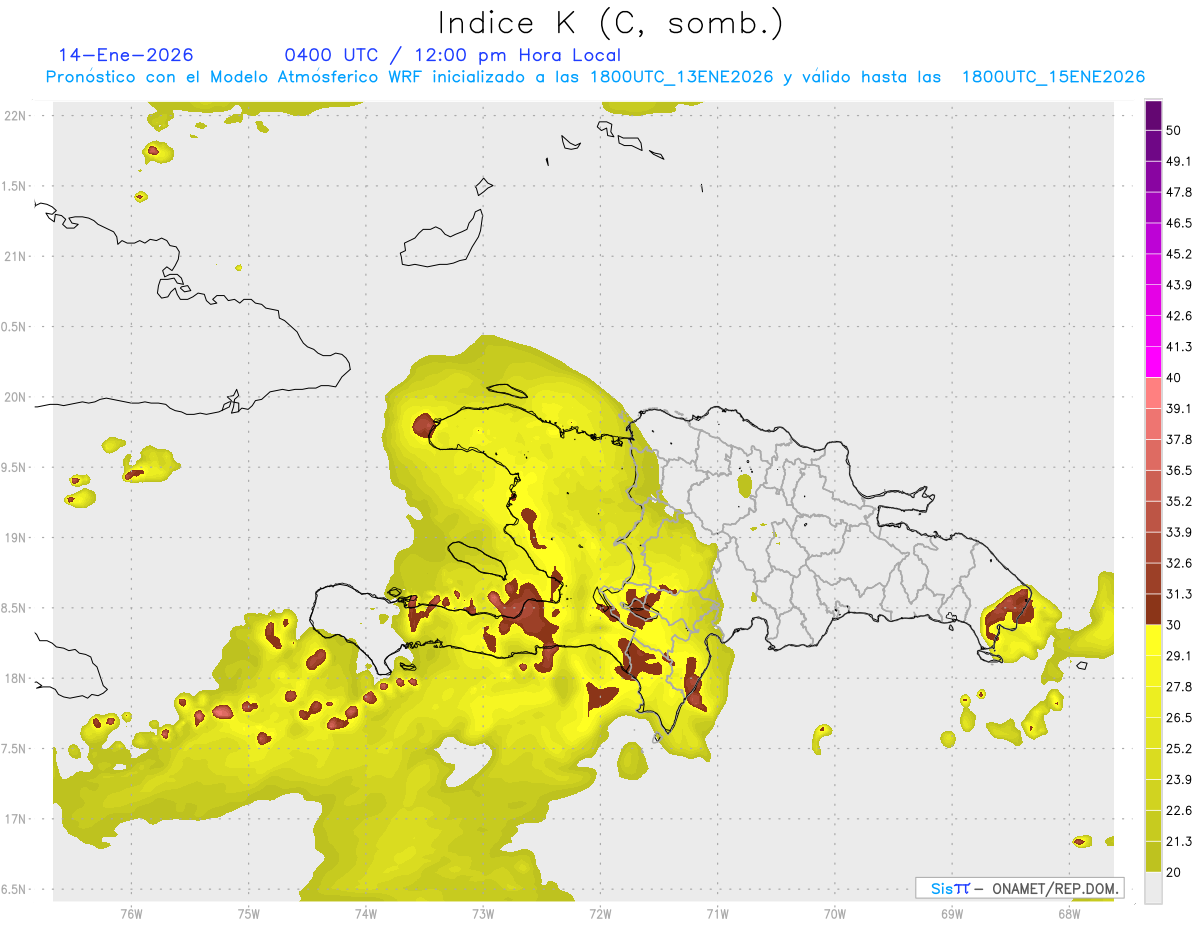Select the date label "14-Ene-2026"
The image size is (1200, 927).
[126, 55]
